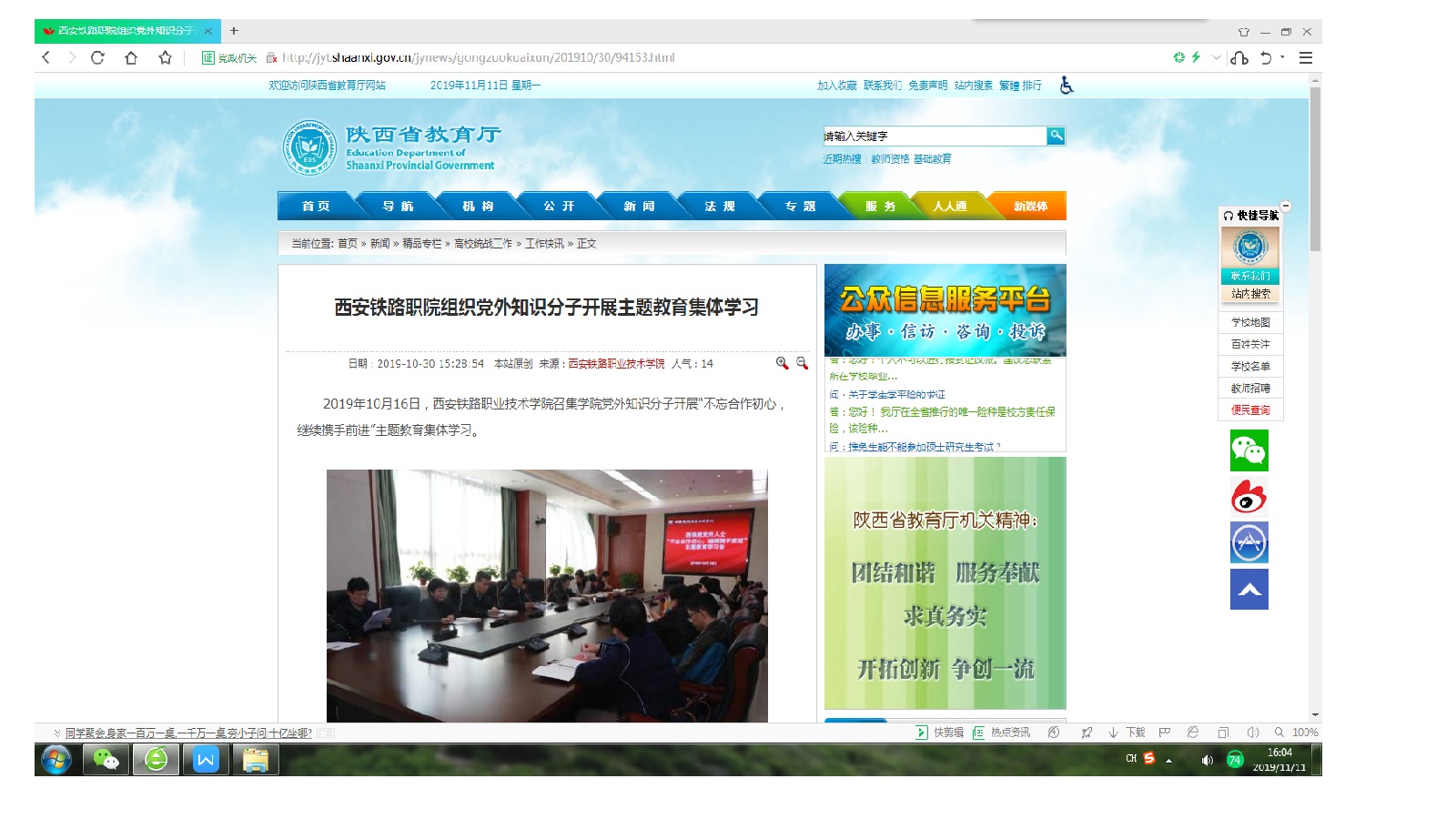Expand the address bar dropdown chevron
The width and height of the screenshot is (1456, 819).
(1216, 57)
